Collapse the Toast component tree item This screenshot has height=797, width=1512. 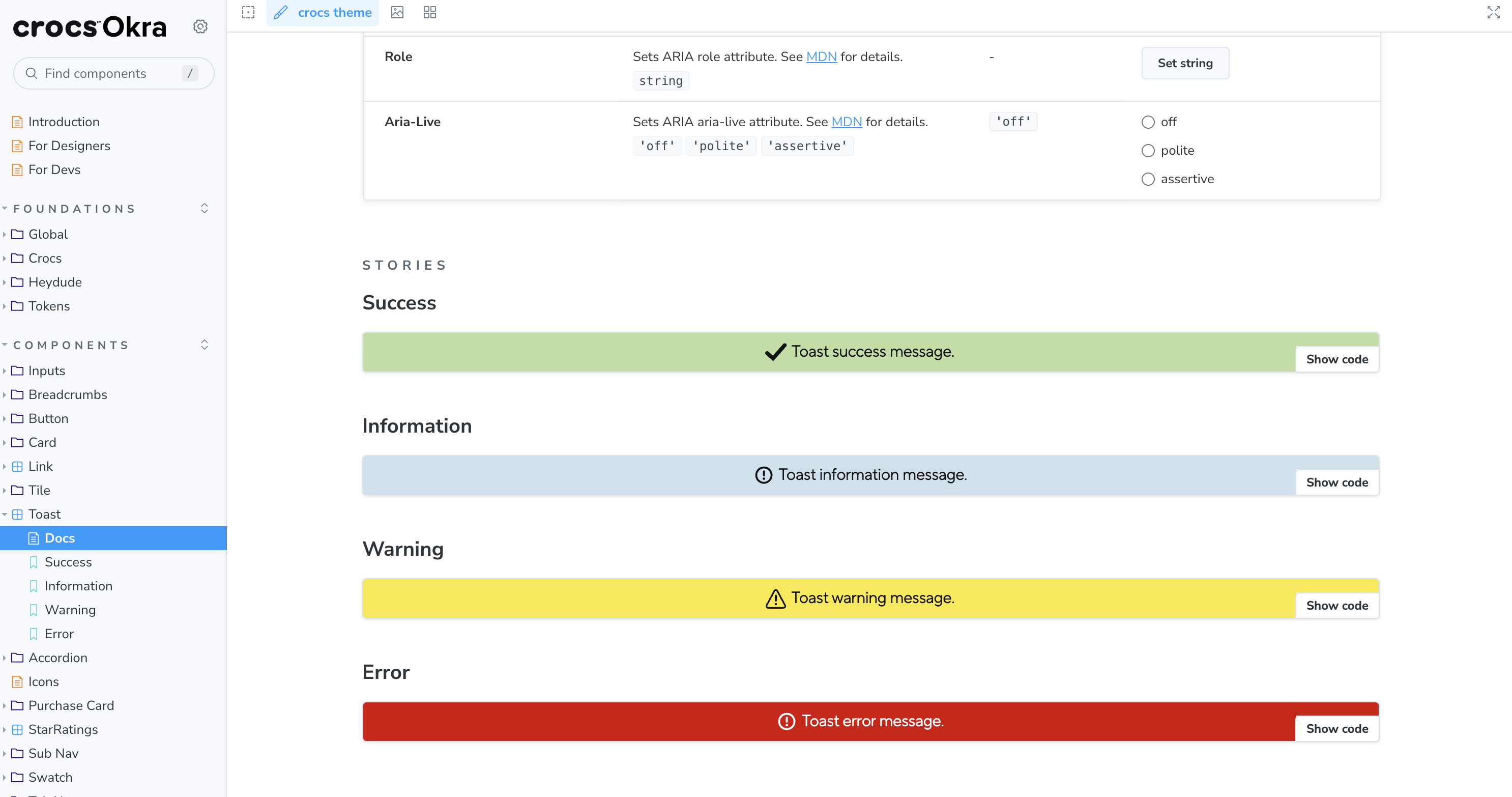(x=45, y=515)
